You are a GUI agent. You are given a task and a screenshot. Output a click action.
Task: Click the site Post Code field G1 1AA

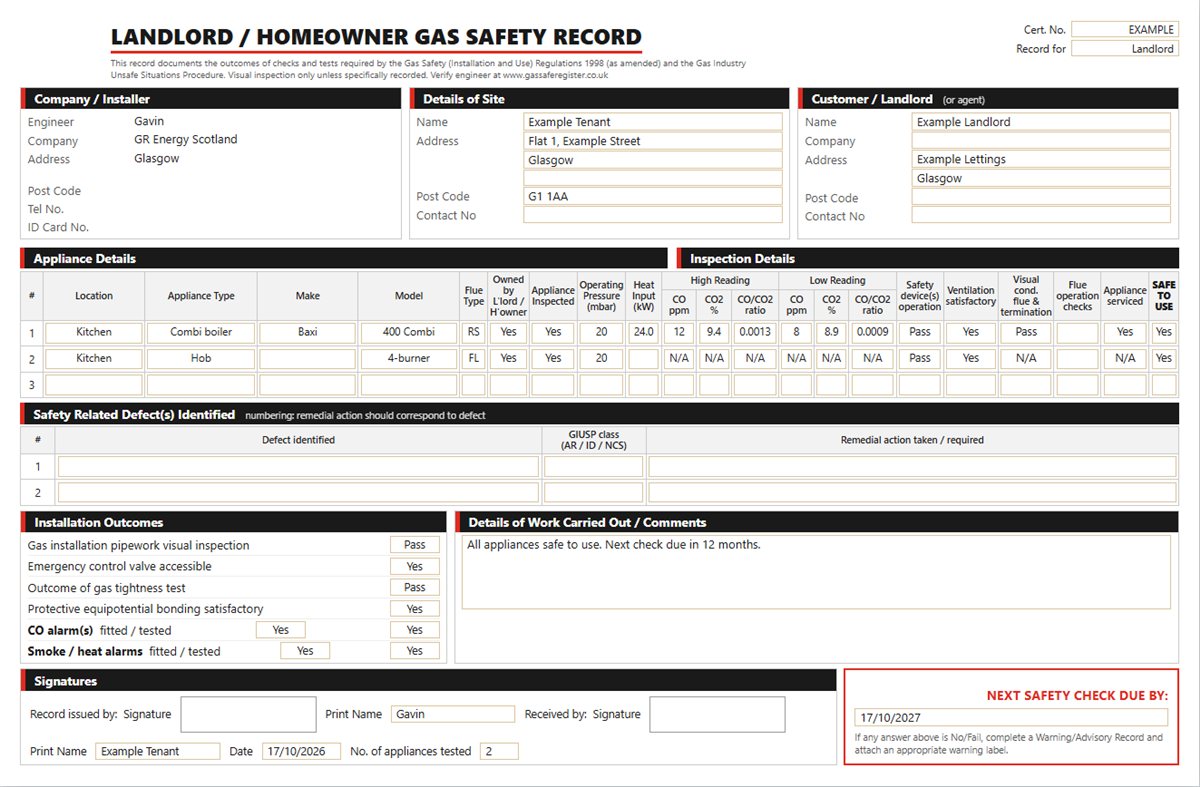[x=653, y=197]
